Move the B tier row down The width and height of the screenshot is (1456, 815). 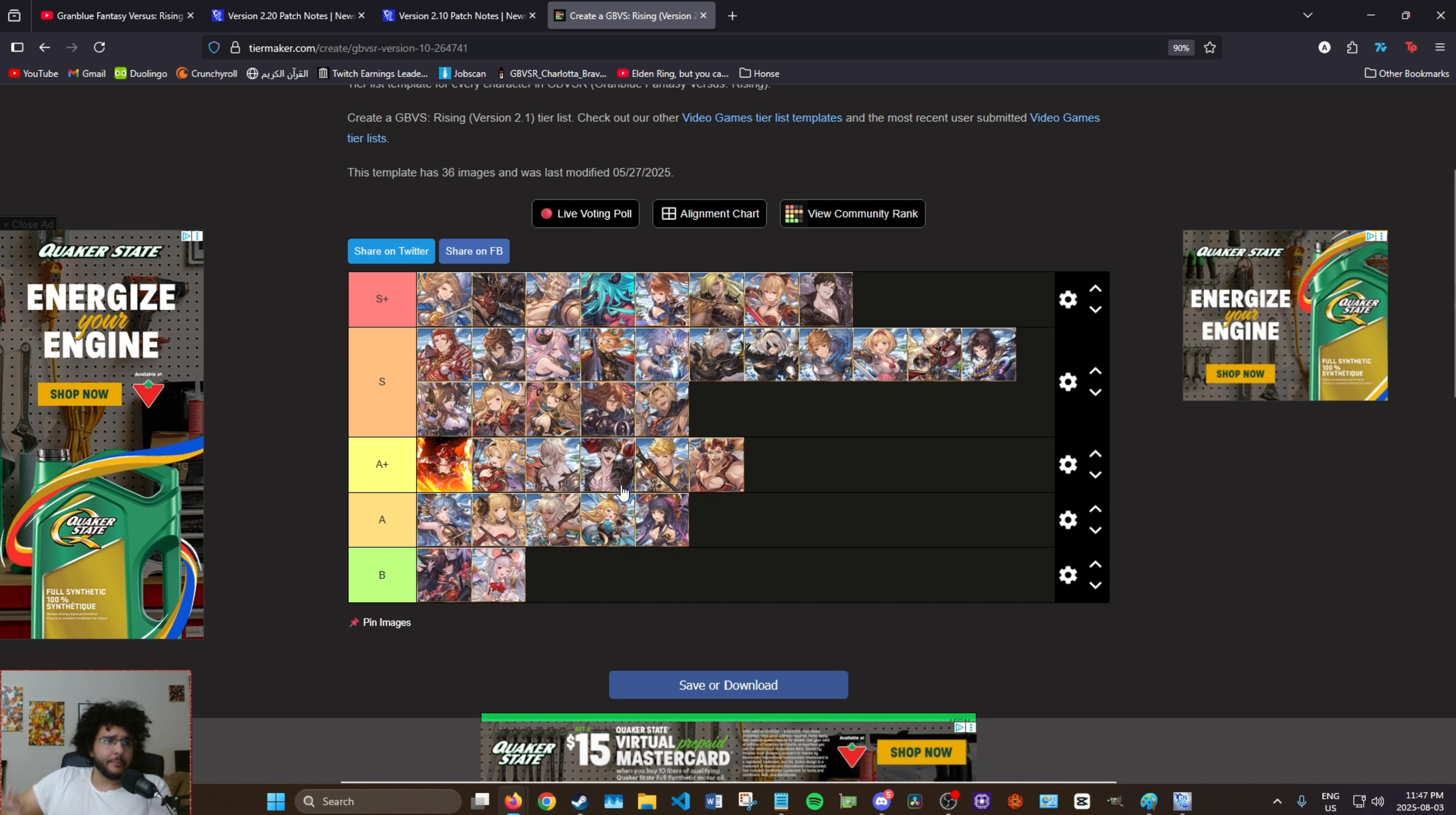point(1095,586)
